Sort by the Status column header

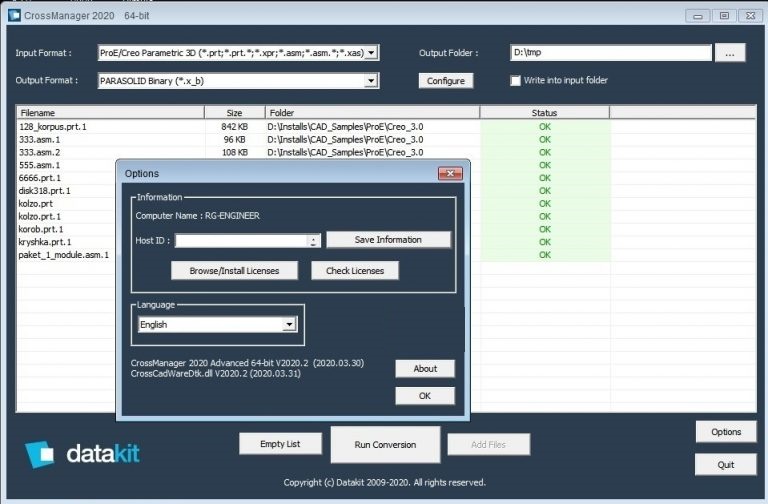point(544,113)
